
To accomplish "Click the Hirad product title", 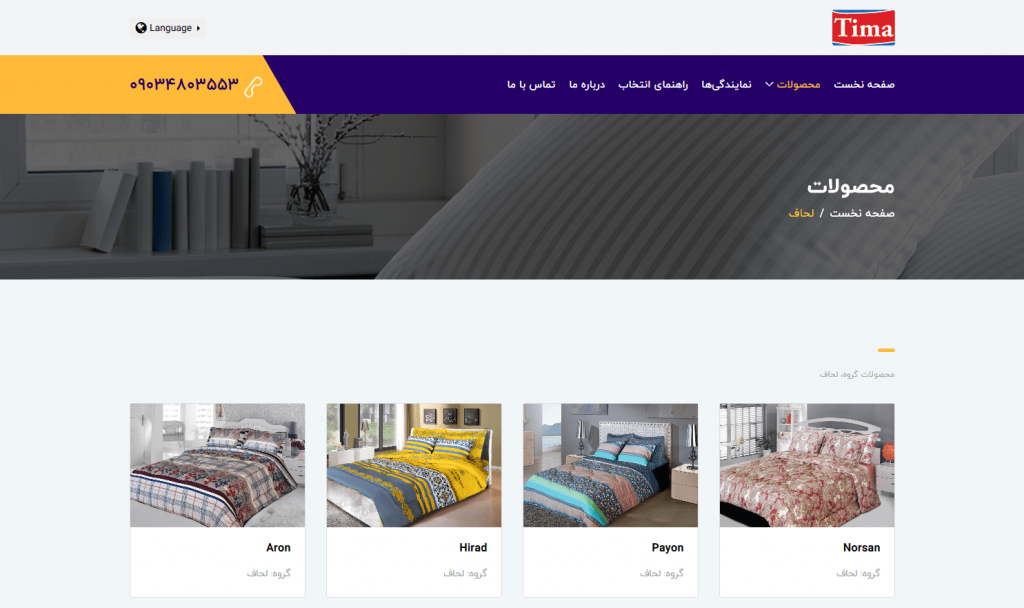I will pyautogui.click(x=473, y=547).
